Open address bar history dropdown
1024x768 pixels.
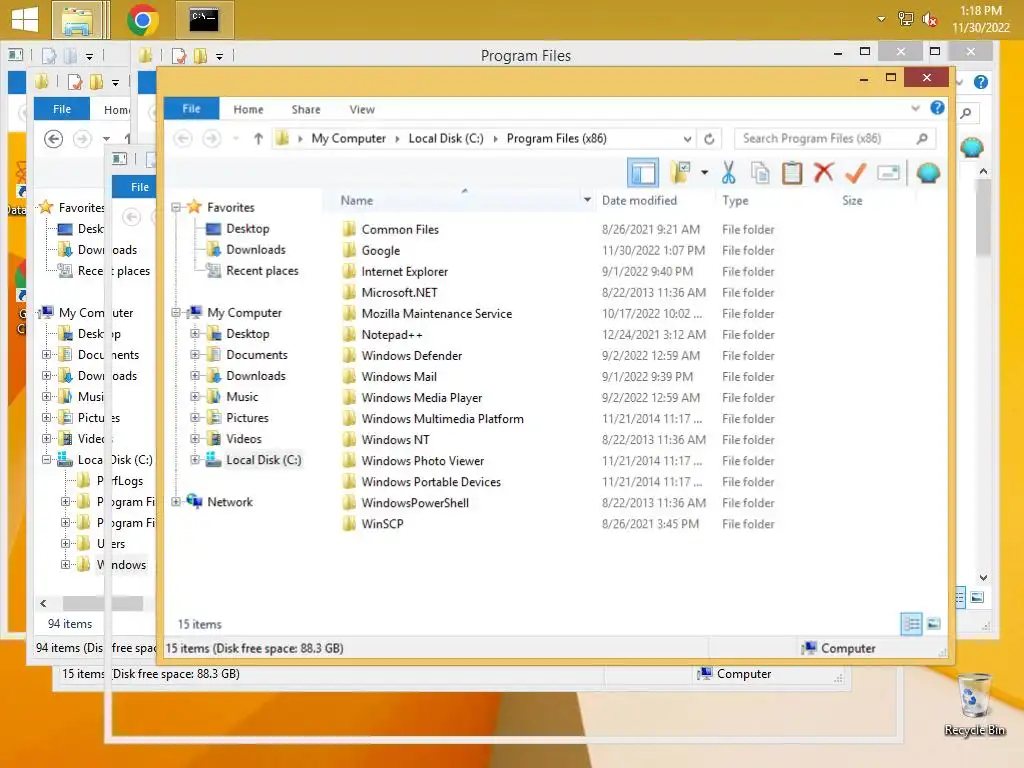[687, 139]
